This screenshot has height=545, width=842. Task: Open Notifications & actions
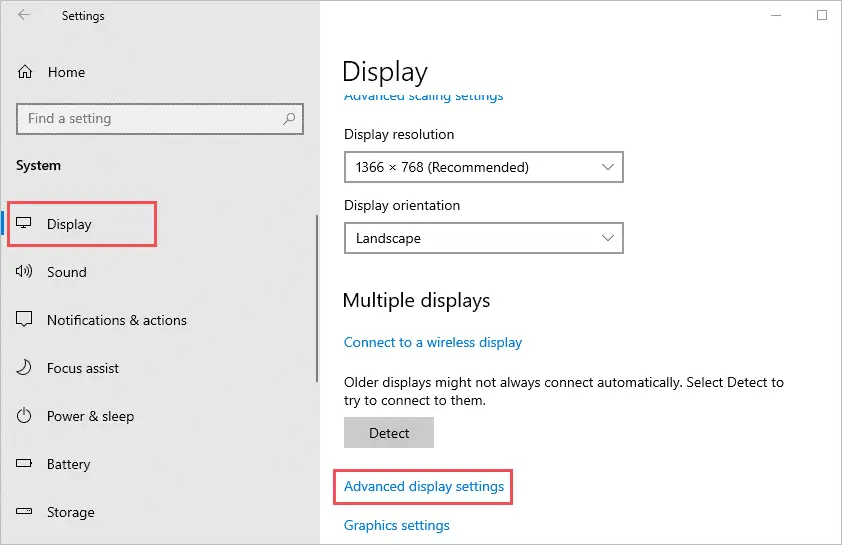click(117, 320)
